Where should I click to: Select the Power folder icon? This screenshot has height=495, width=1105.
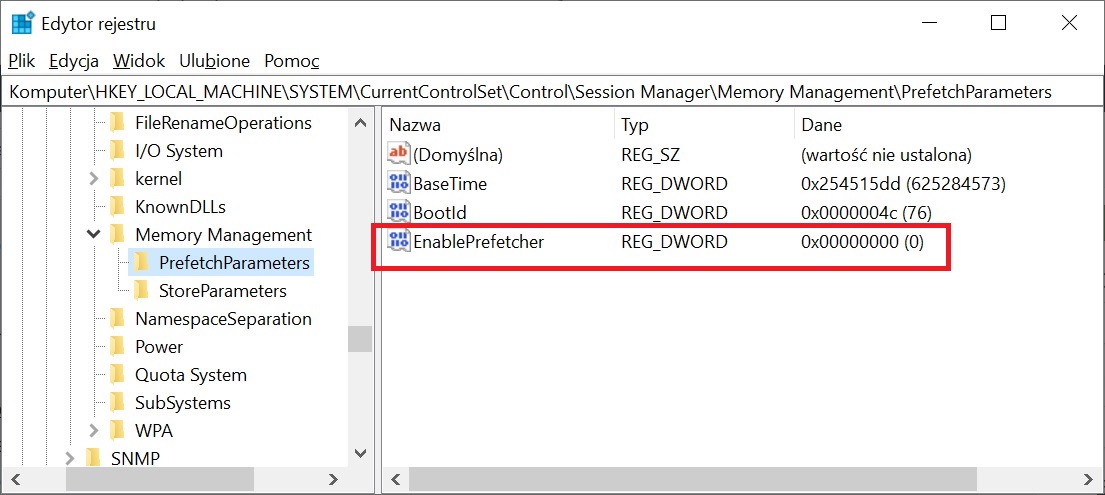[118, 347]
